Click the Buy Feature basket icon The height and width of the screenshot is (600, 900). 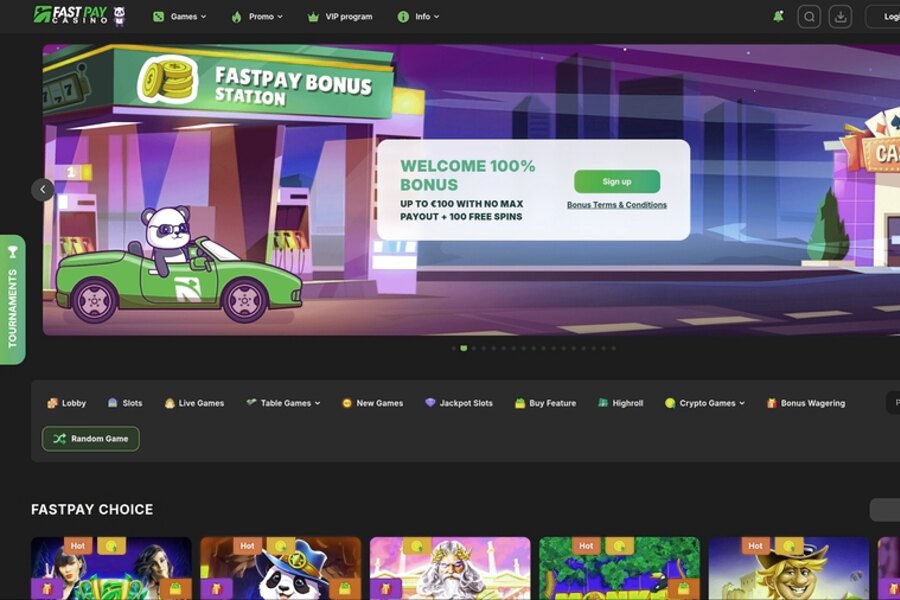(x=520, y=403)
